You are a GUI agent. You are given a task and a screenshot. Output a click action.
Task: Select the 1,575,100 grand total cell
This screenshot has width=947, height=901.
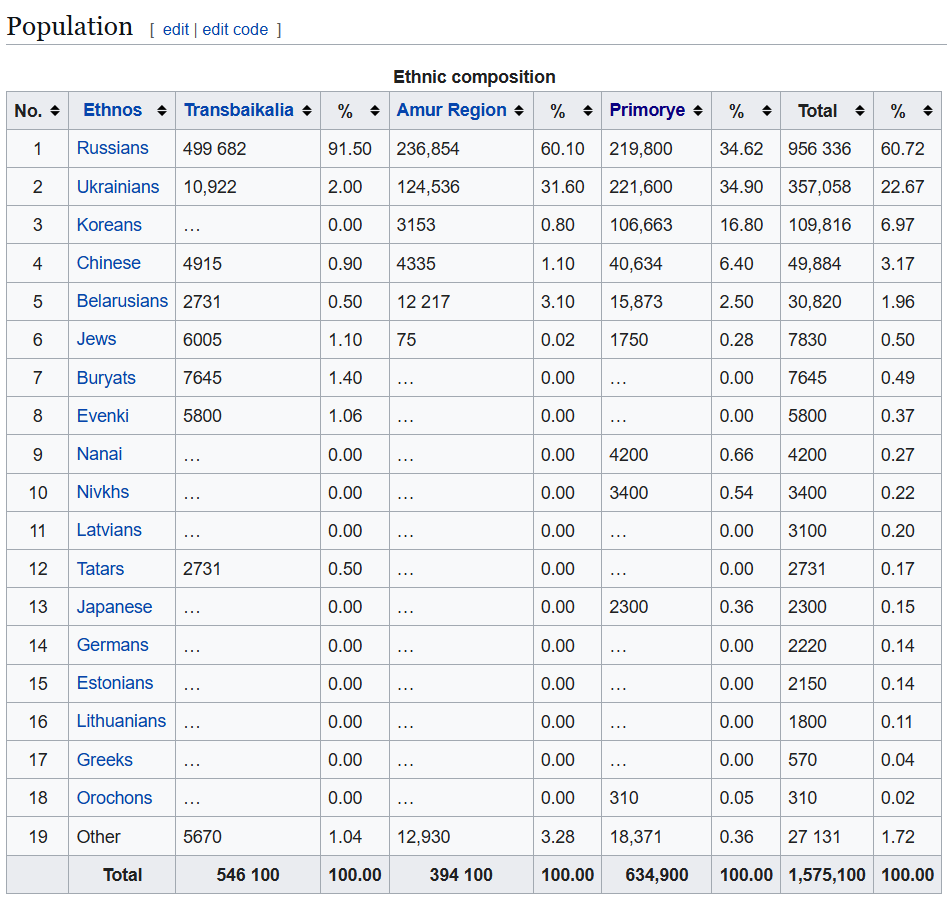click(x=827, y=874)
